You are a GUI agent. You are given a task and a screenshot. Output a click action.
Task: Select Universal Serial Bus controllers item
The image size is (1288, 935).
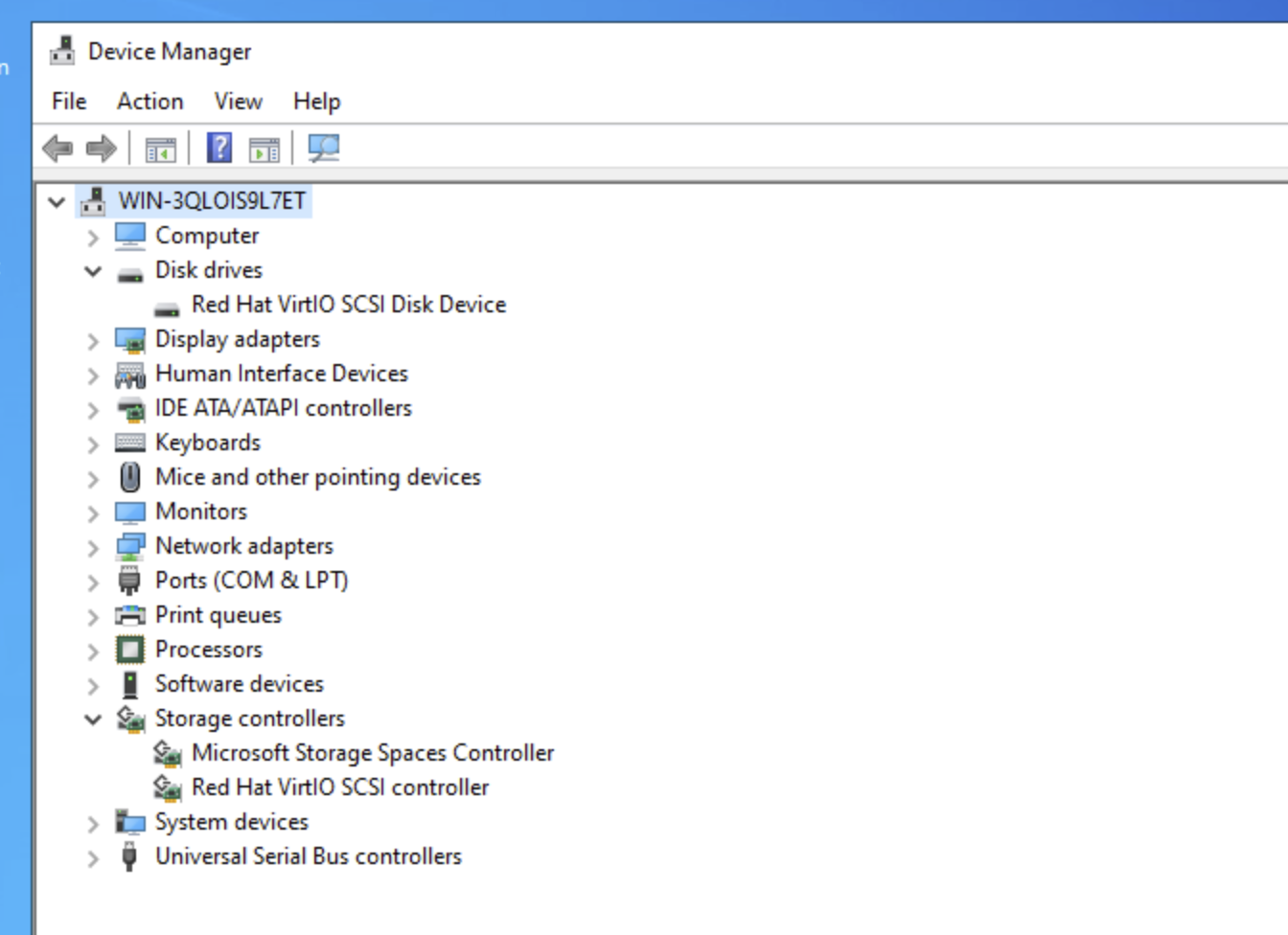[308, 856]
